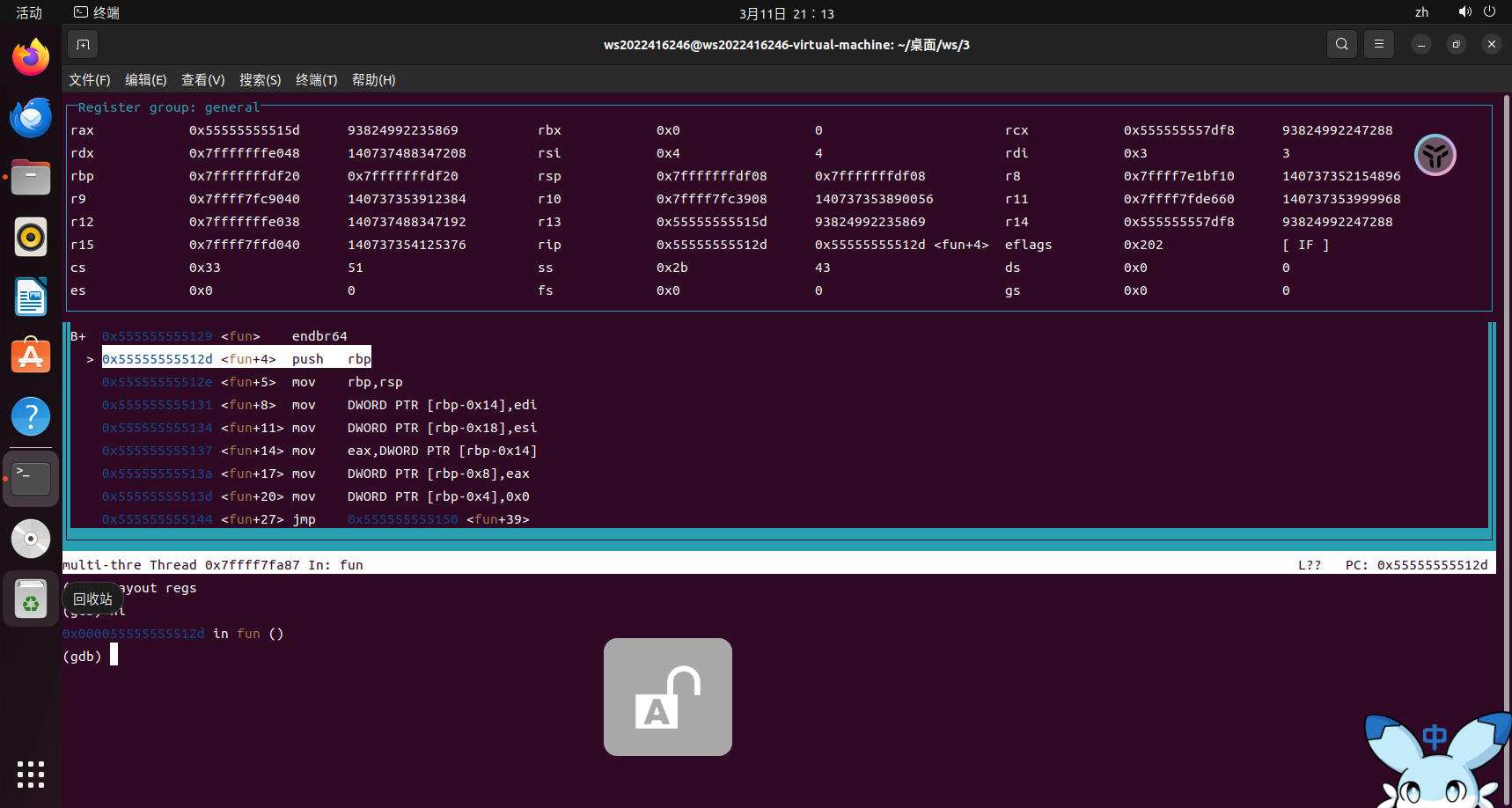Launch Rhythmbox music player
1512x808 pixels.
tap(31, 238)
